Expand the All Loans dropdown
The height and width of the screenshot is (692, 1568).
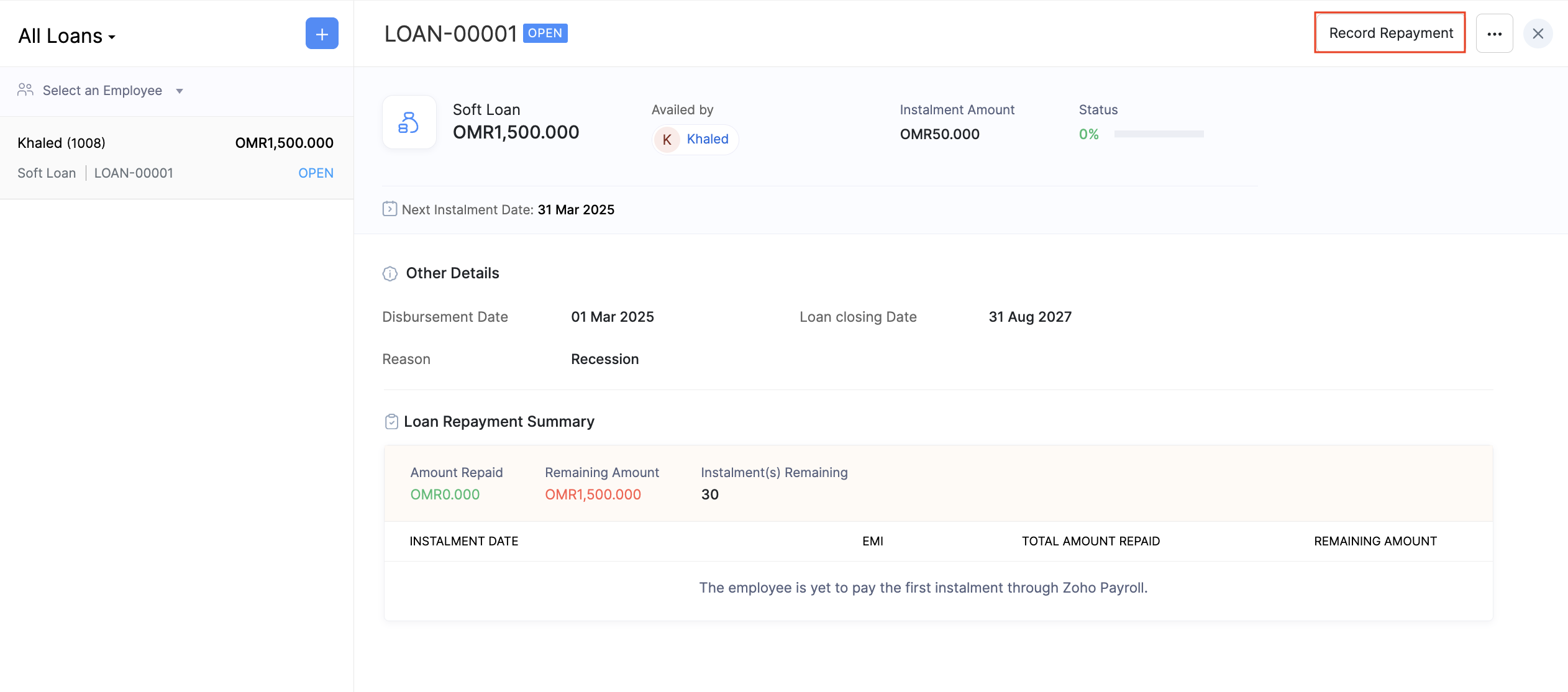pos(67,36)
